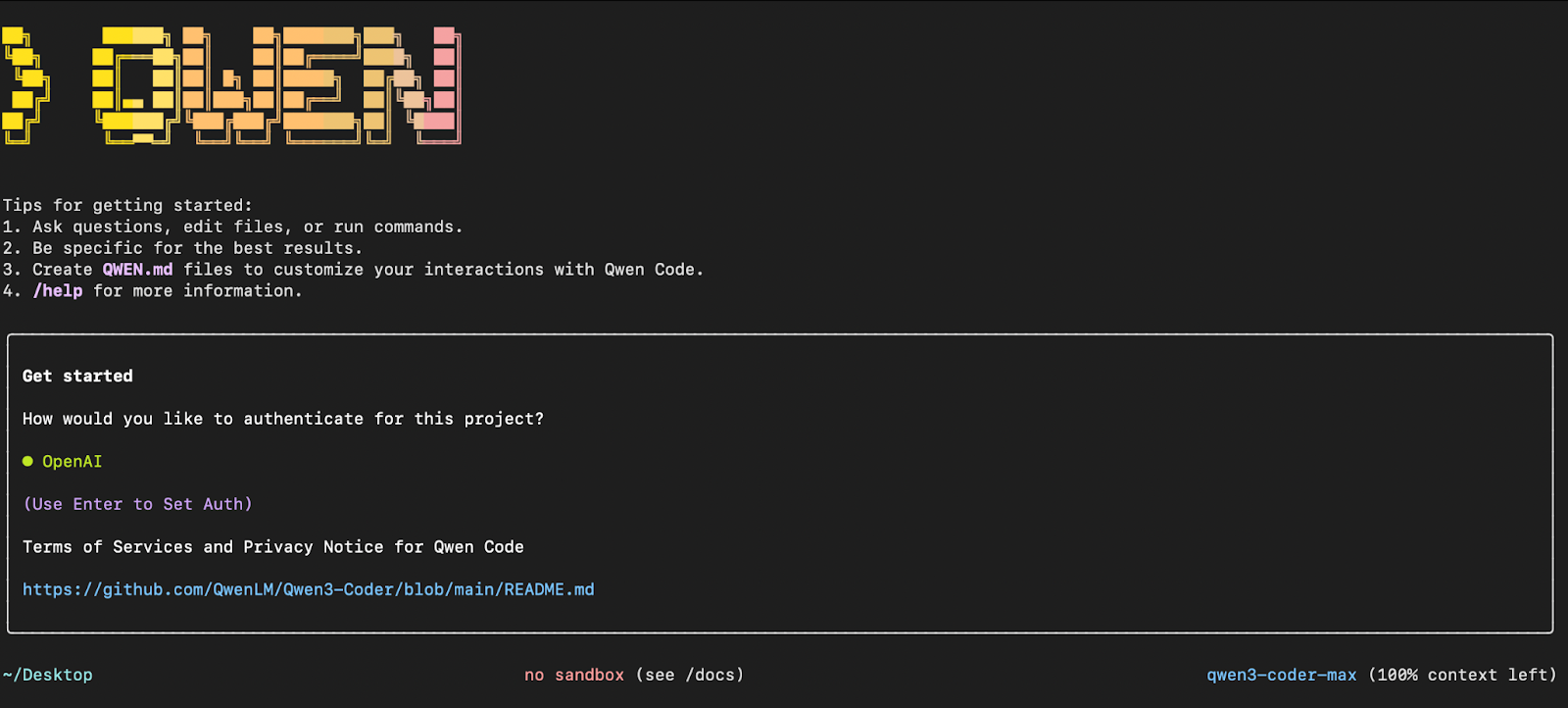Click the qwen3-coder-max model name
This screenshot has width=1568, height=708.
click(x=1282, y=675)
